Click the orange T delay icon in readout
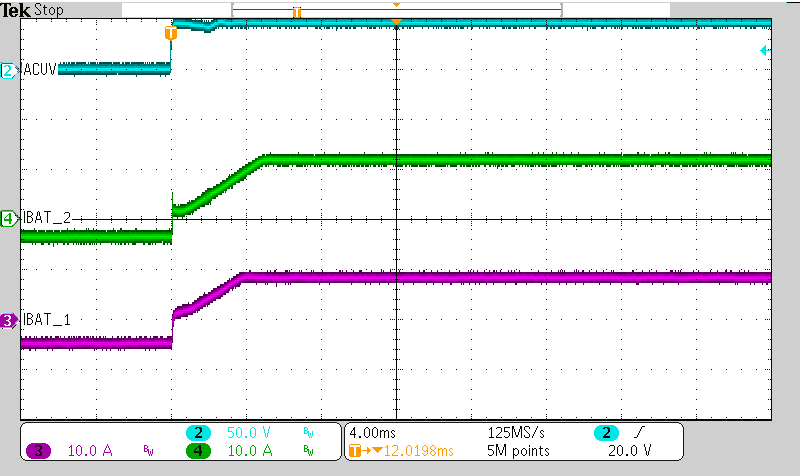The height and width of the screenshot is (476, 800). coord(355,450)
